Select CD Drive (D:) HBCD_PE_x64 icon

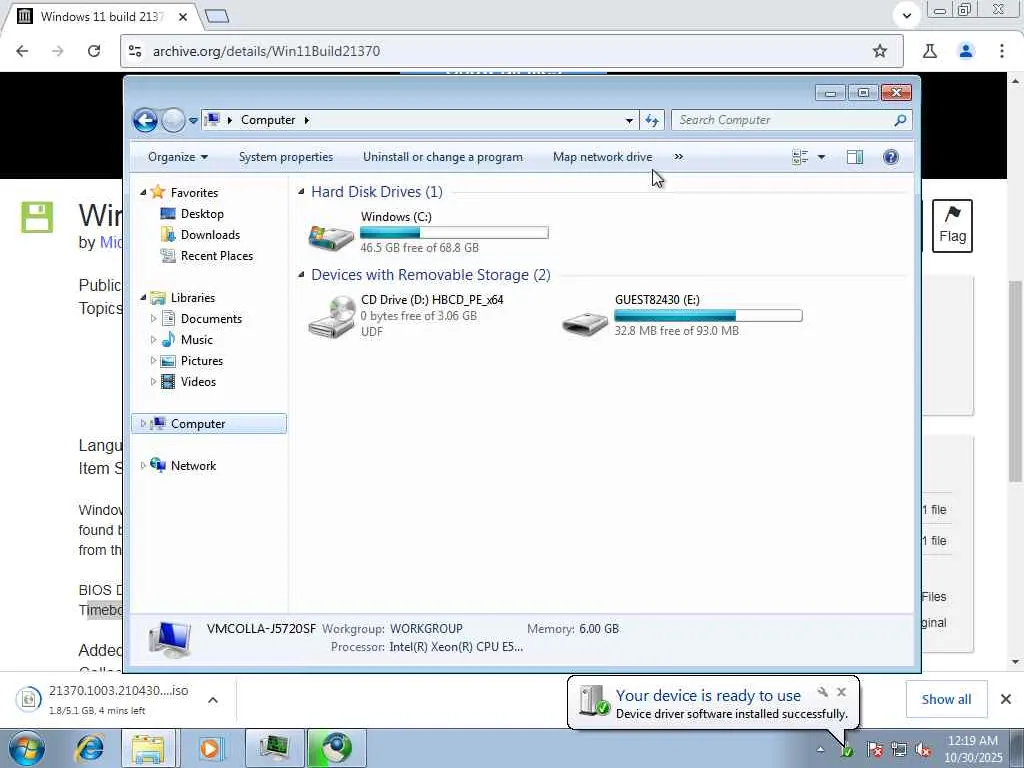coord(331,317)
